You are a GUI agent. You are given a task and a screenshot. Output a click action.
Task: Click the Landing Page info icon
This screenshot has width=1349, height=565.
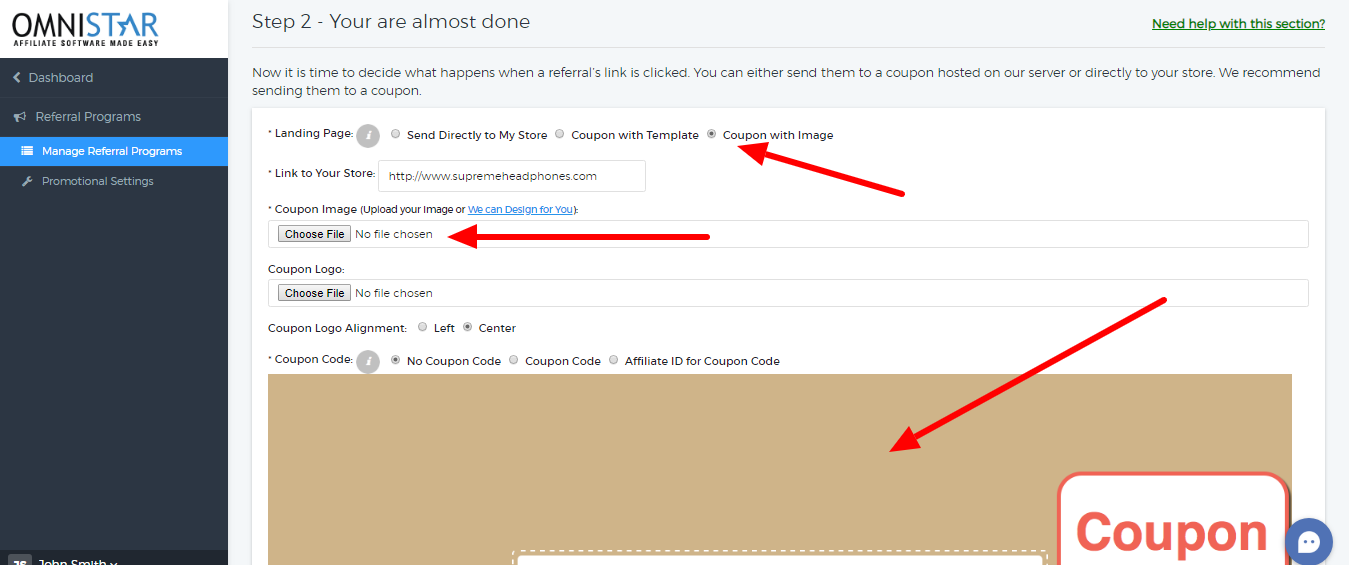(368, 135)
